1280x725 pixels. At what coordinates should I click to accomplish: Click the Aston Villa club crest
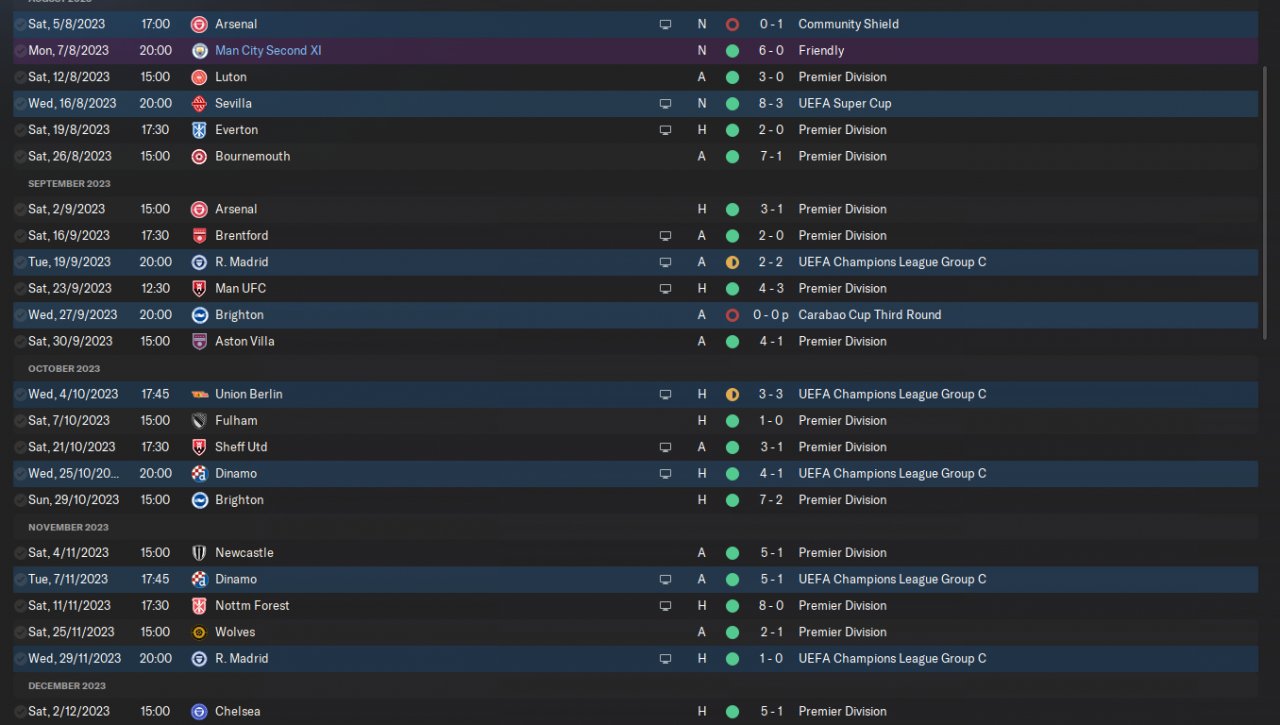[199, 341]
